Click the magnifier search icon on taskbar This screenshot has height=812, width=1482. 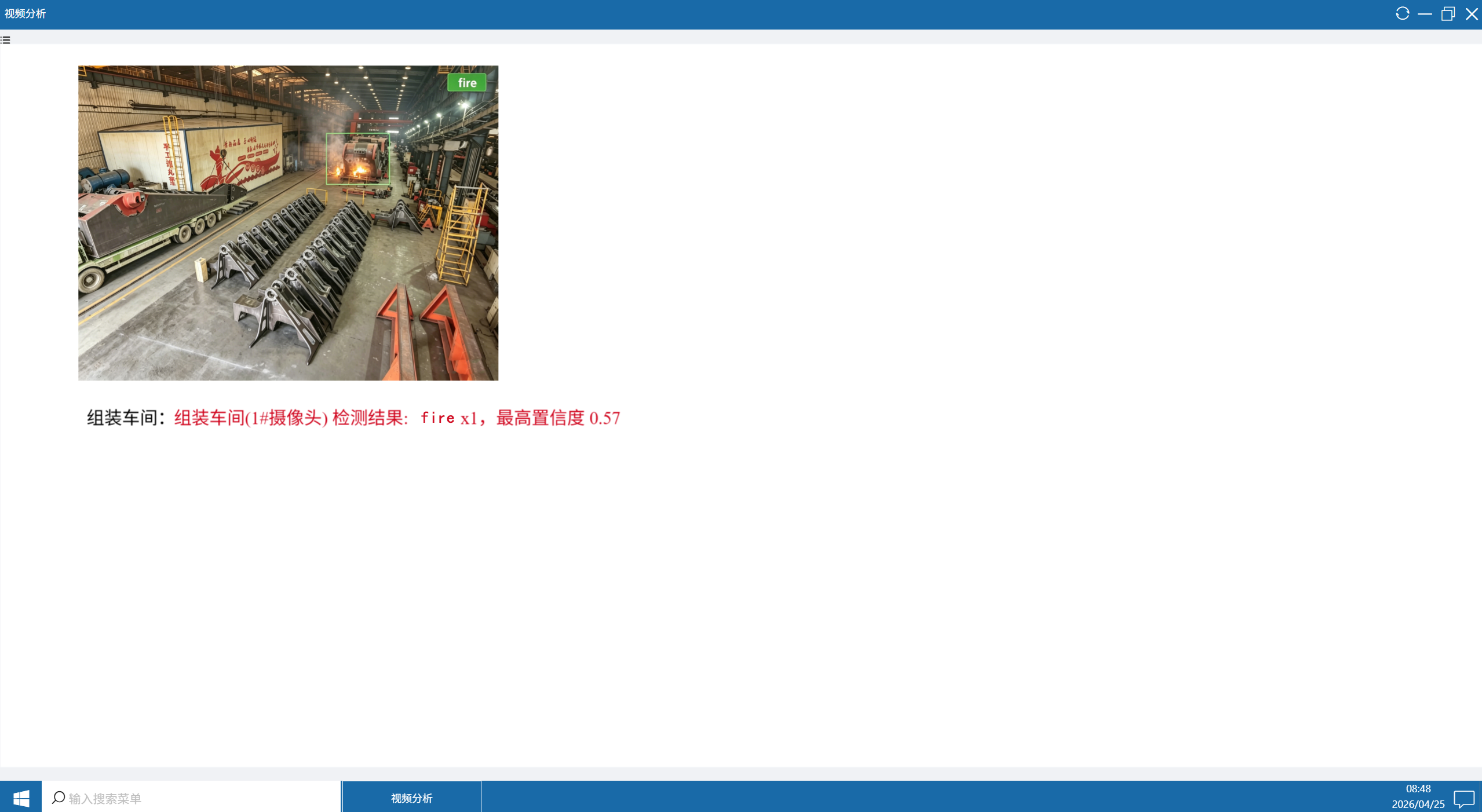pos(58,798)
